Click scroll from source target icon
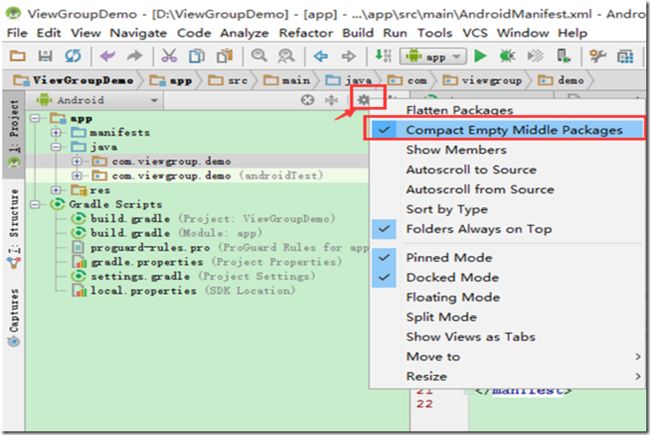The width and height of the screenshot is (650, 435). tap(307, 100)
